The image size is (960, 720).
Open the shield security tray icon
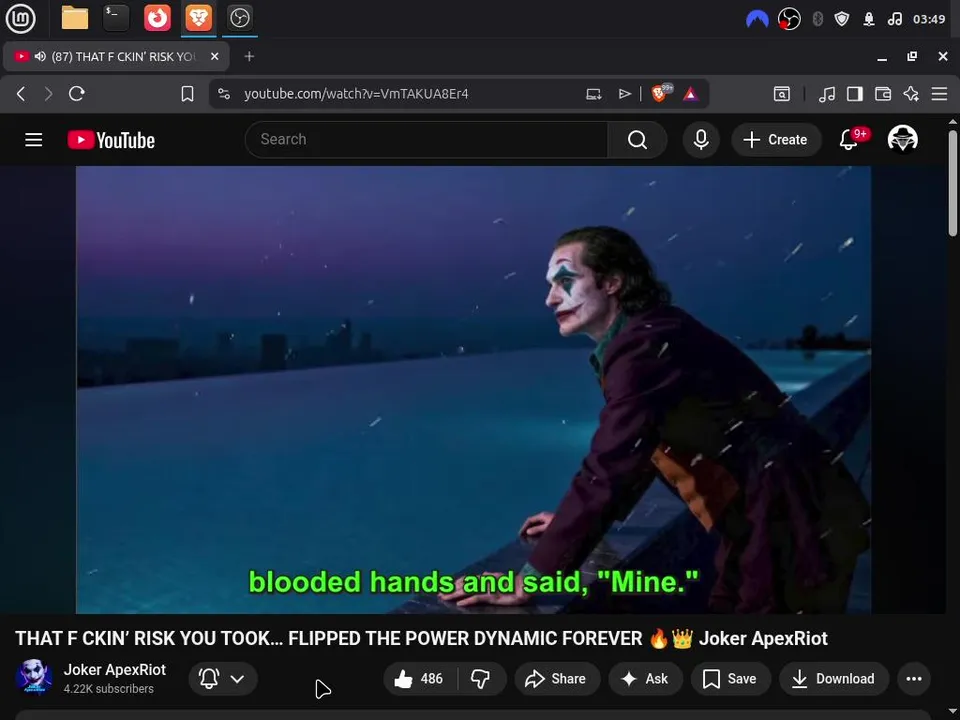842,19
